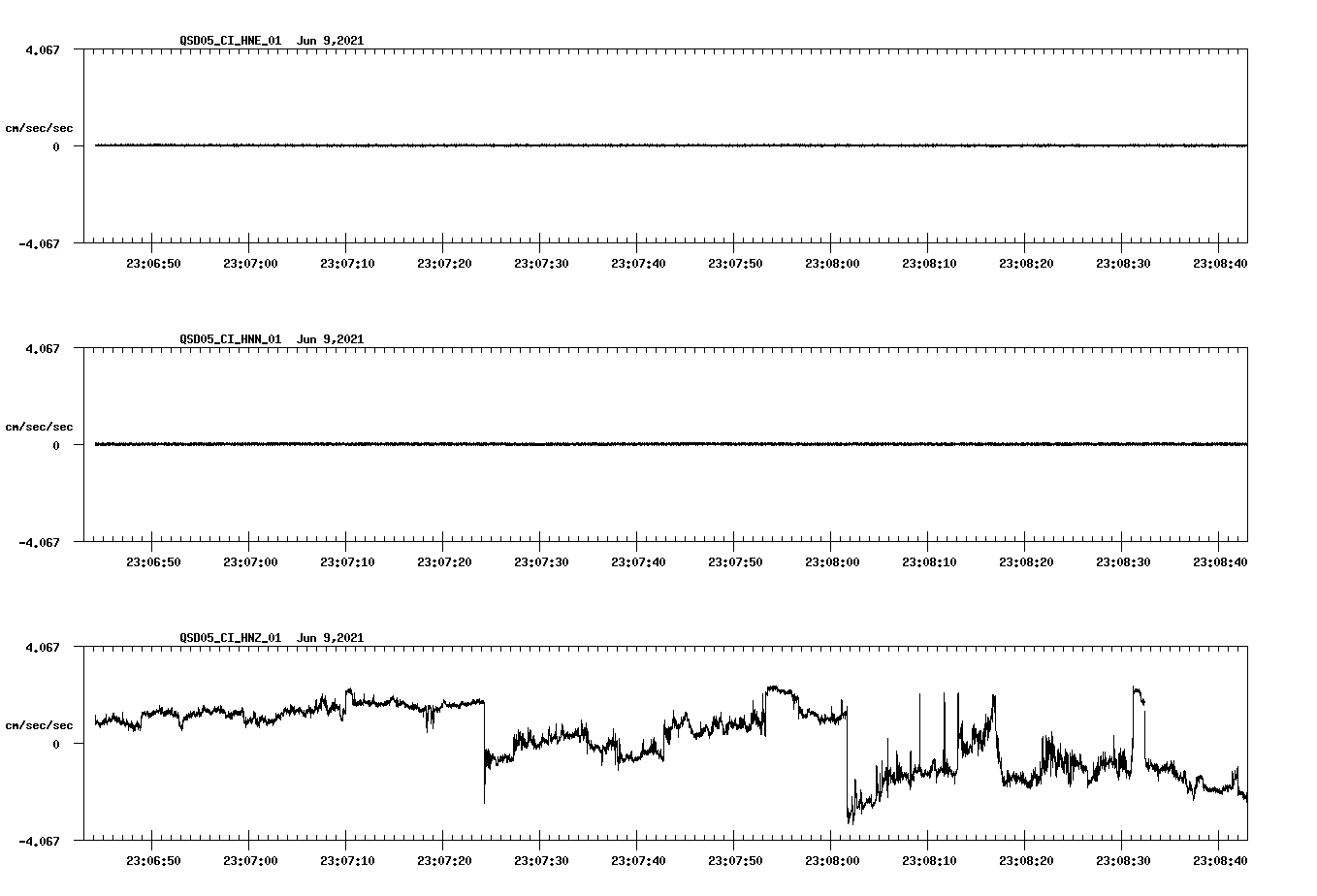Viewport: 1317px width, 896px height.
Task: Click 23:08:20 time label under HNZ plot
Action: pyautogui.click(x=1026, y=861)
